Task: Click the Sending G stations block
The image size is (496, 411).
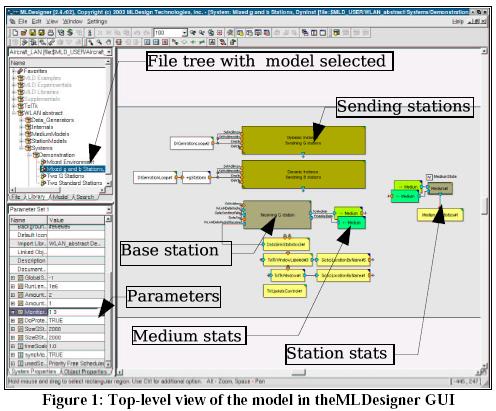Action: 303,140
